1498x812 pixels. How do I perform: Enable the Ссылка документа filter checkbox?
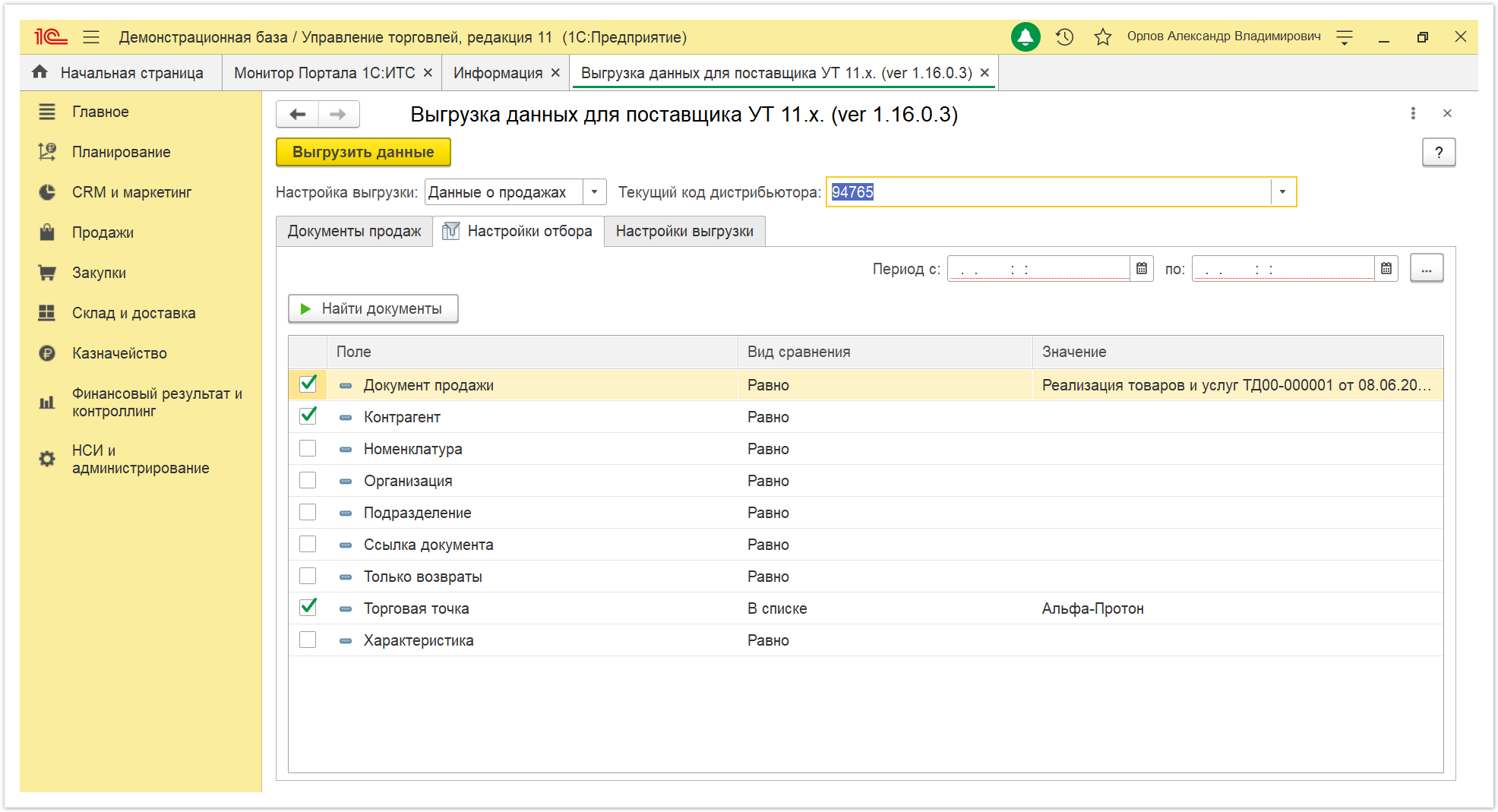tap(308, 544)
